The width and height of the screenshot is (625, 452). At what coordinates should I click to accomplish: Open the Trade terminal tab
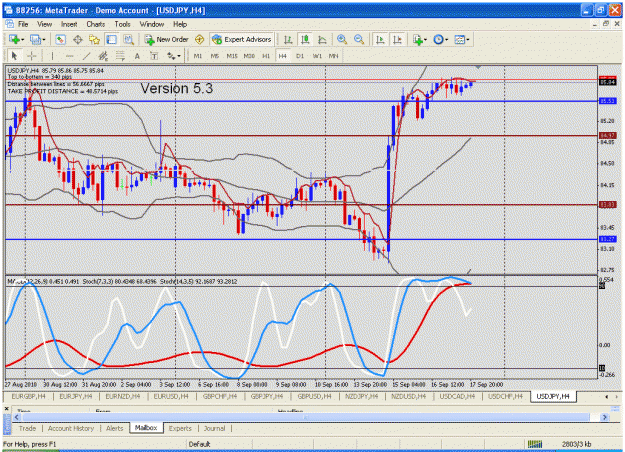27,428
